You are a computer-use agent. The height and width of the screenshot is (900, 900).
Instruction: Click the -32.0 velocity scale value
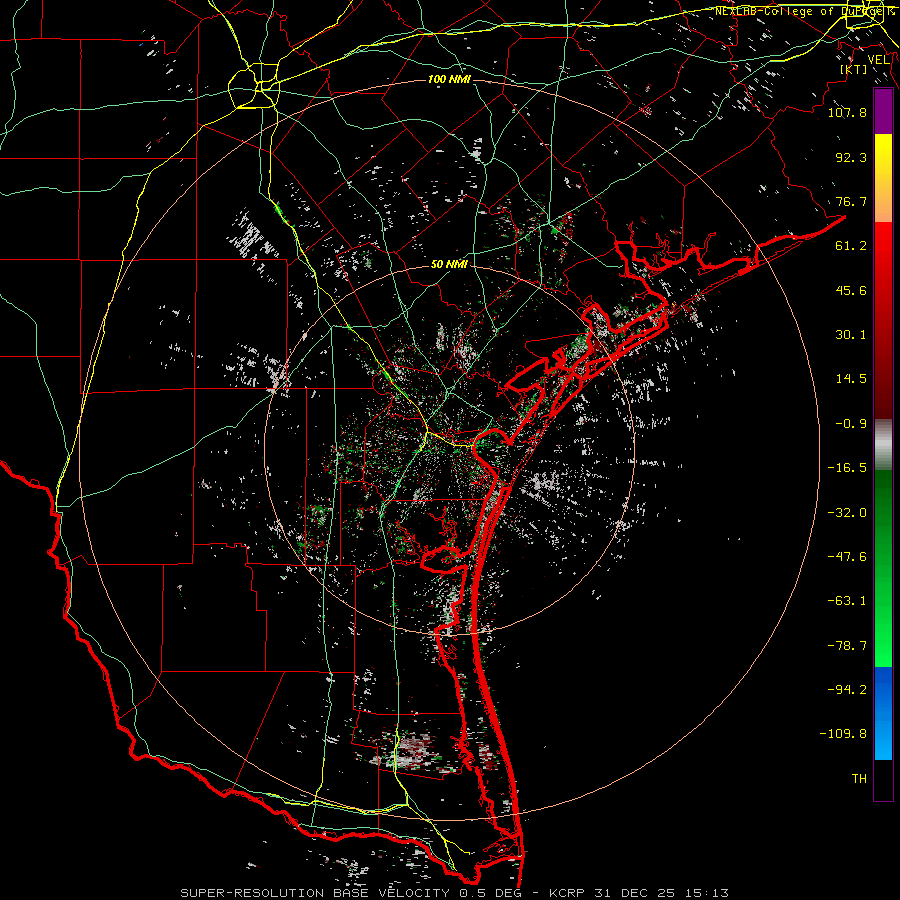847,513
